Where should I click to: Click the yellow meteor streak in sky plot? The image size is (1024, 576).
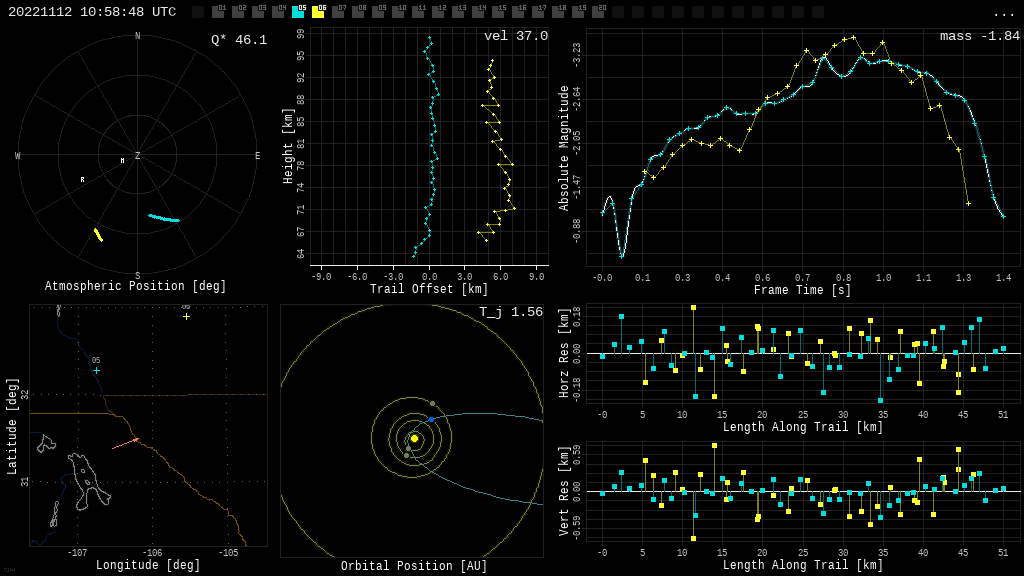[98, 235]
